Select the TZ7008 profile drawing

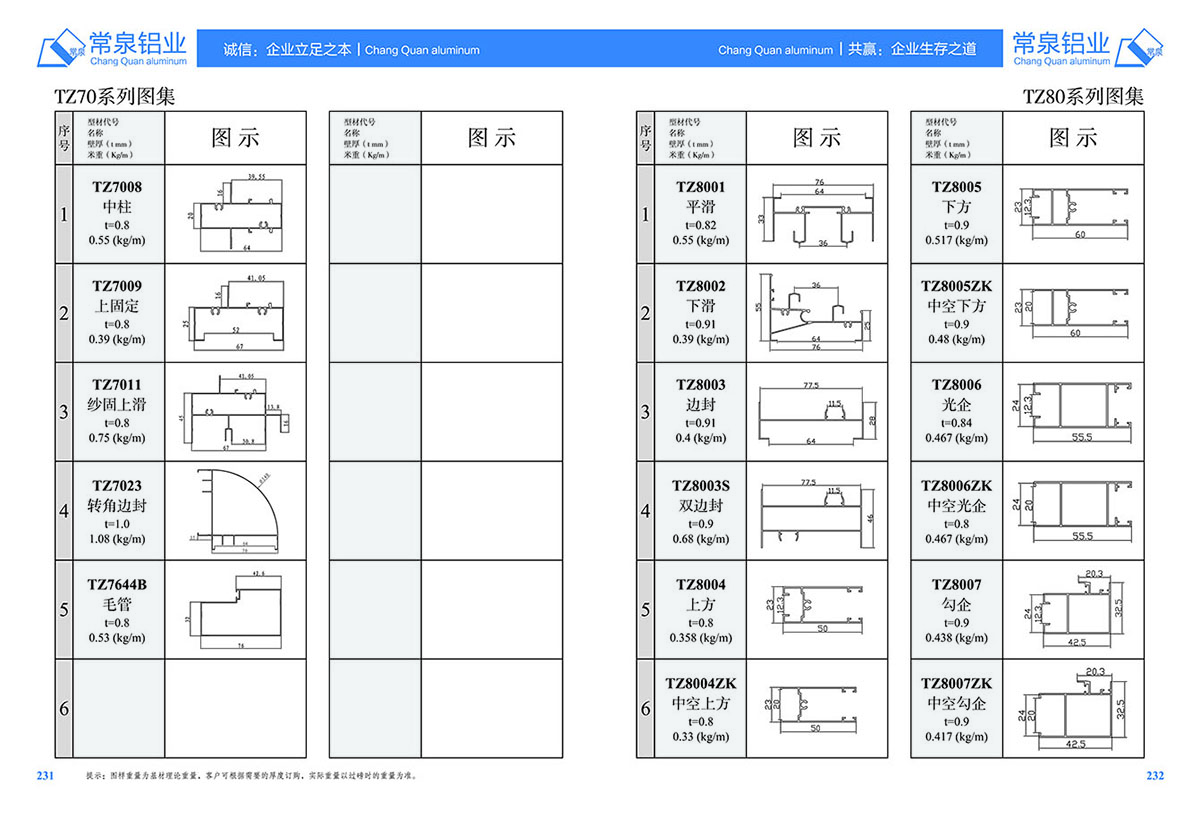[x=237, y=214]
